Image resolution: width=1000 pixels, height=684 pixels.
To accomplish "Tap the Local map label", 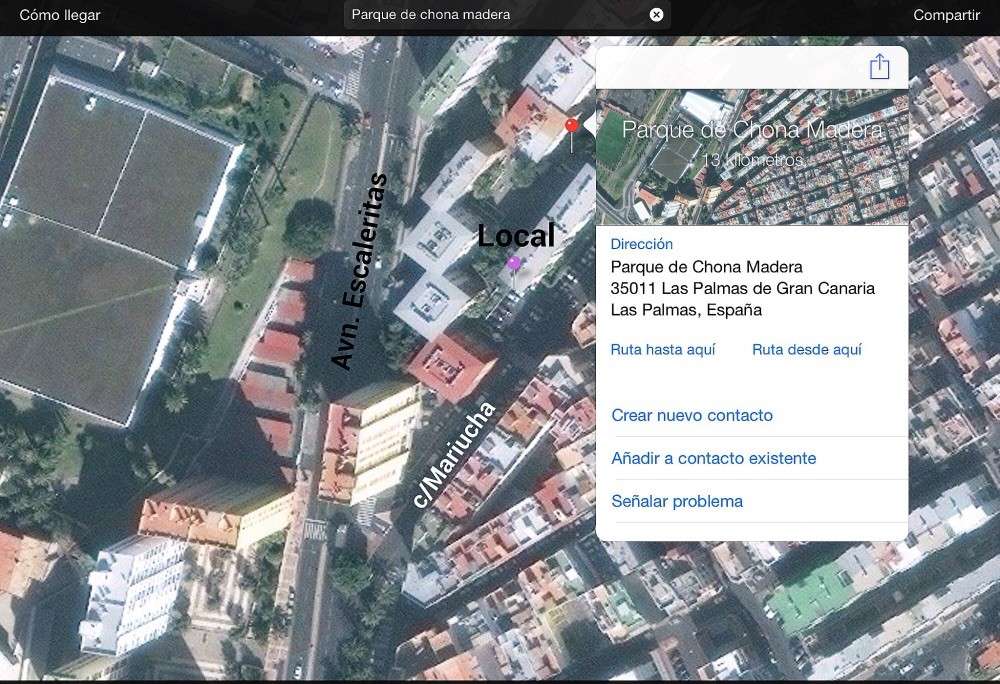I will (517, 235).
